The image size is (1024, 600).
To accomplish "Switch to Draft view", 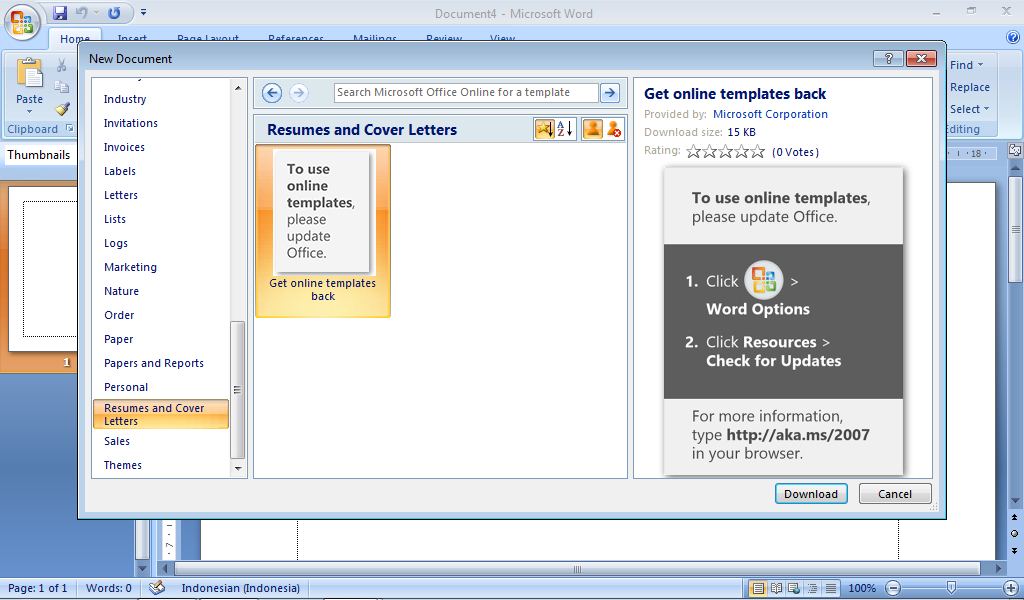I will pyautogui.click(x=831, y=588).
